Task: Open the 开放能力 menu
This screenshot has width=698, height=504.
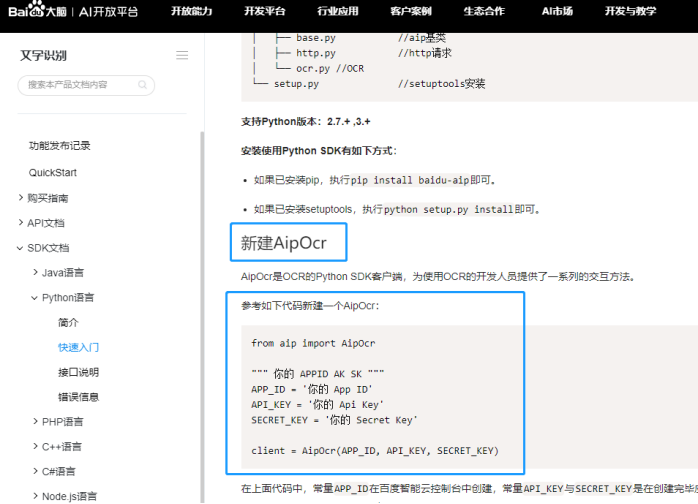Action: [x=191, y=12]
